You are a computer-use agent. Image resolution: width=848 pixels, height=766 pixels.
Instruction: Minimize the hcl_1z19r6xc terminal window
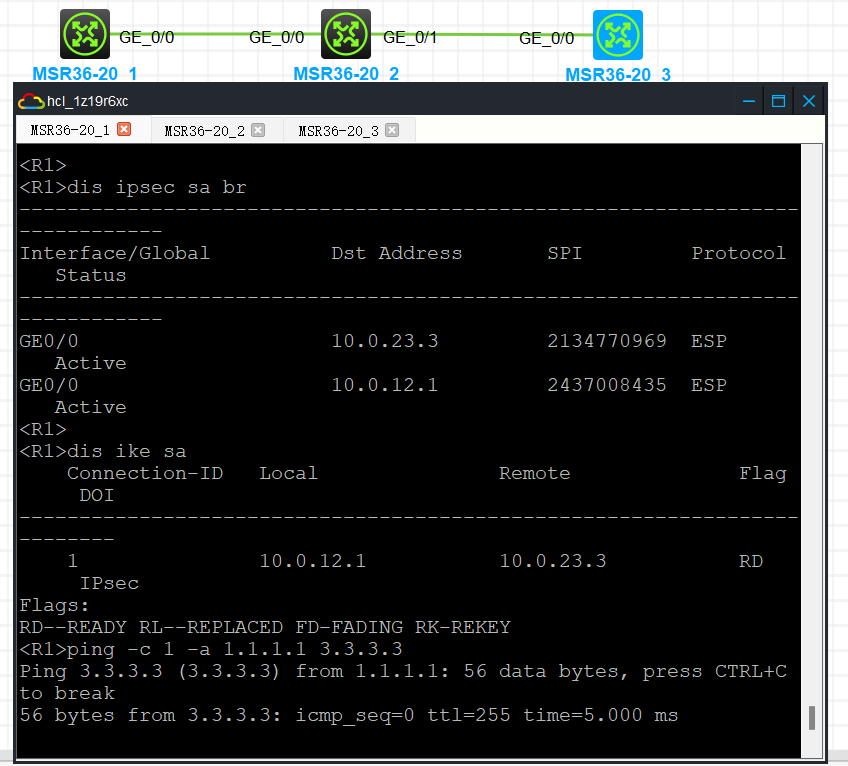[748, 101]
